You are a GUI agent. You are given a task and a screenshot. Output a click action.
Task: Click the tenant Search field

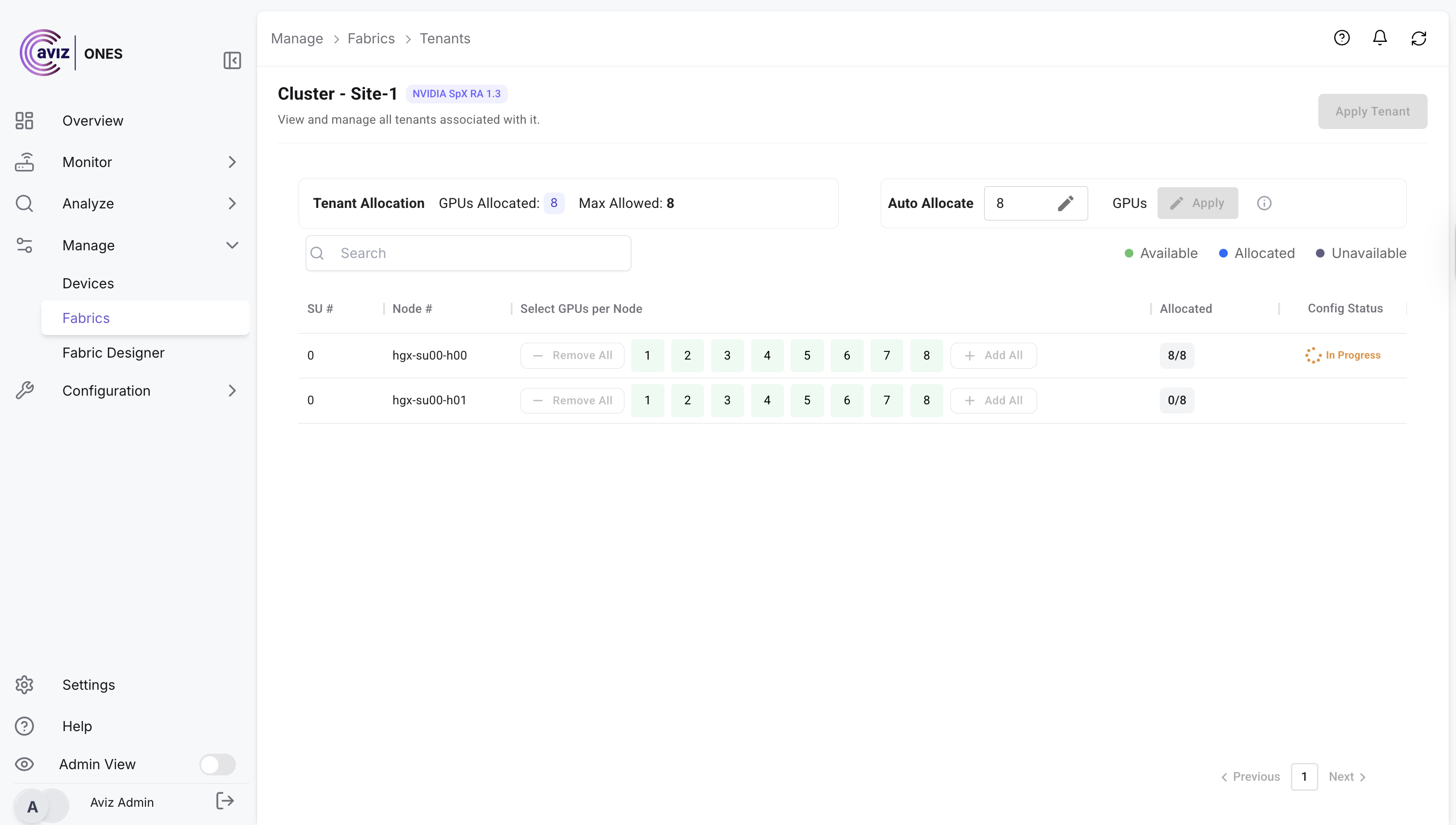tap(468, 253)
